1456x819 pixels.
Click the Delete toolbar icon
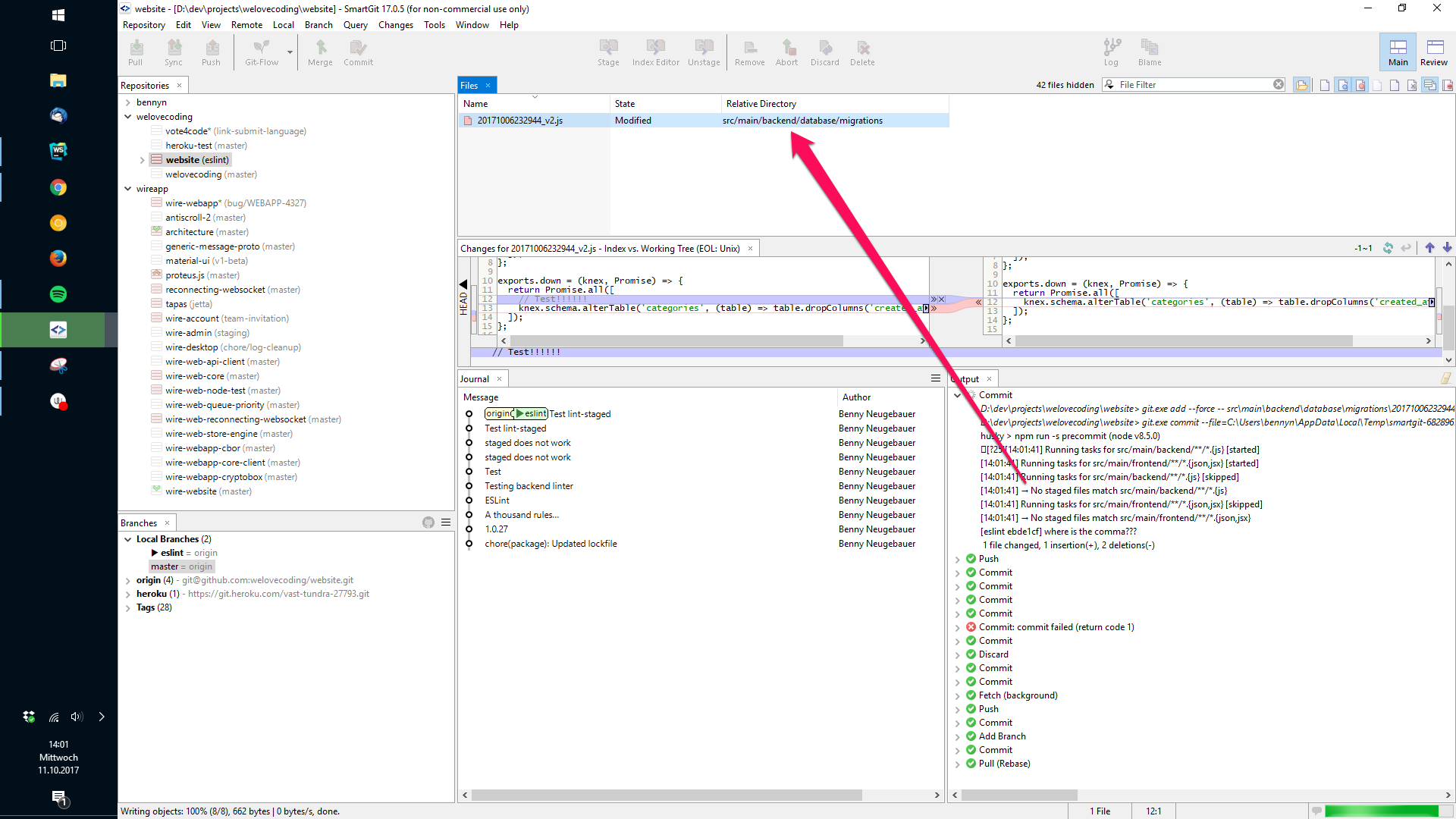tap(862, 52)
